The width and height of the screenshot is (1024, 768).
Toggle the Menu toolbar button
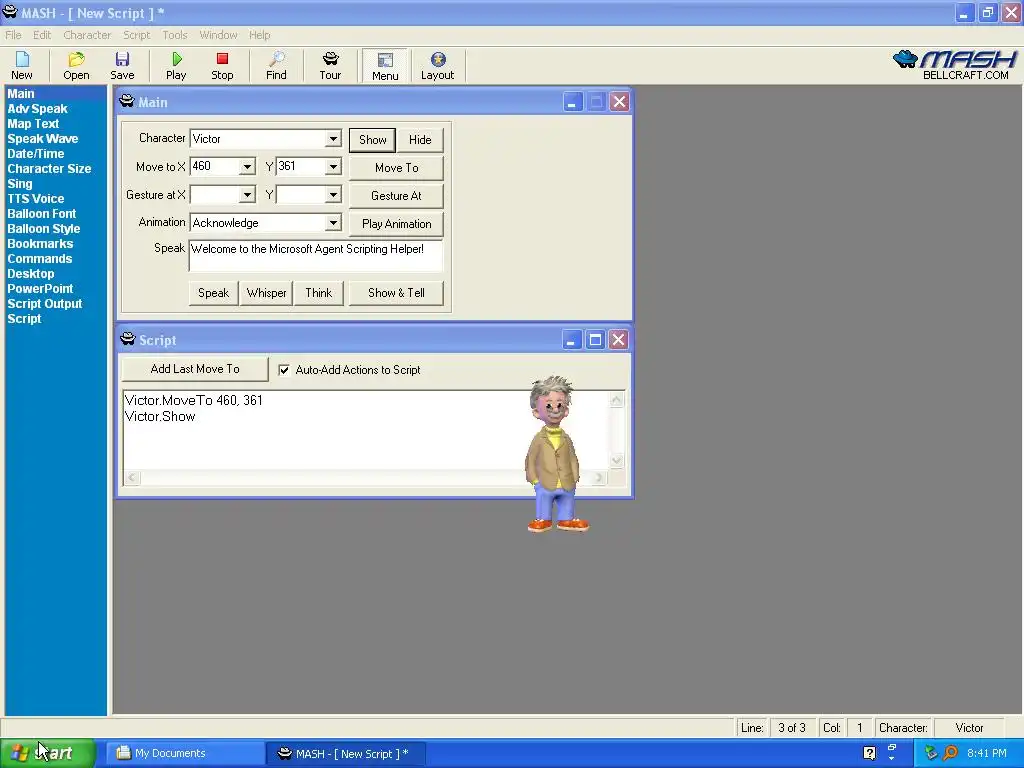point(385,66)
